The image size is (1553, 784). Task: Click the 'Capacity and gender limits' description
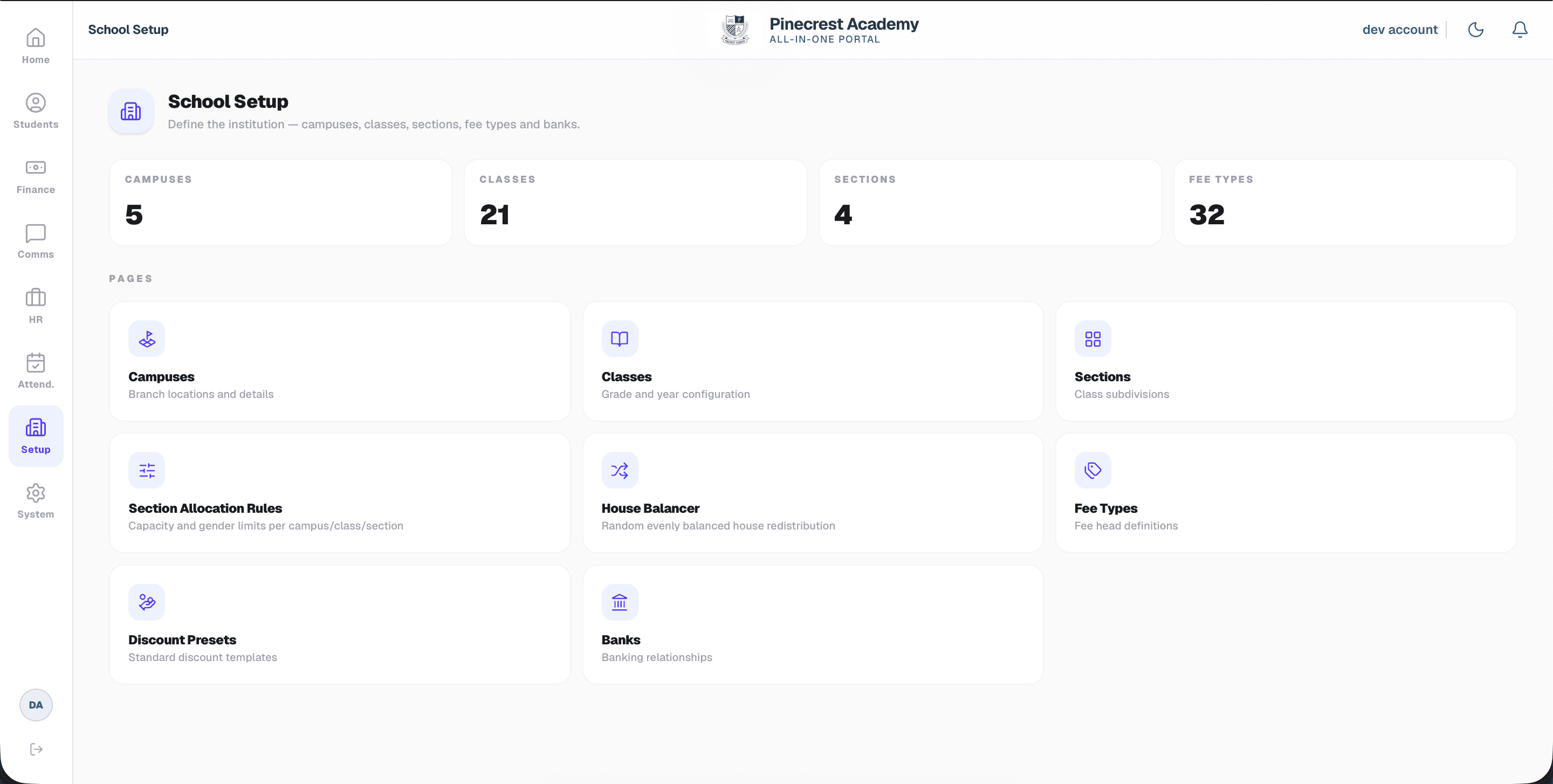(x=266, y=526)
